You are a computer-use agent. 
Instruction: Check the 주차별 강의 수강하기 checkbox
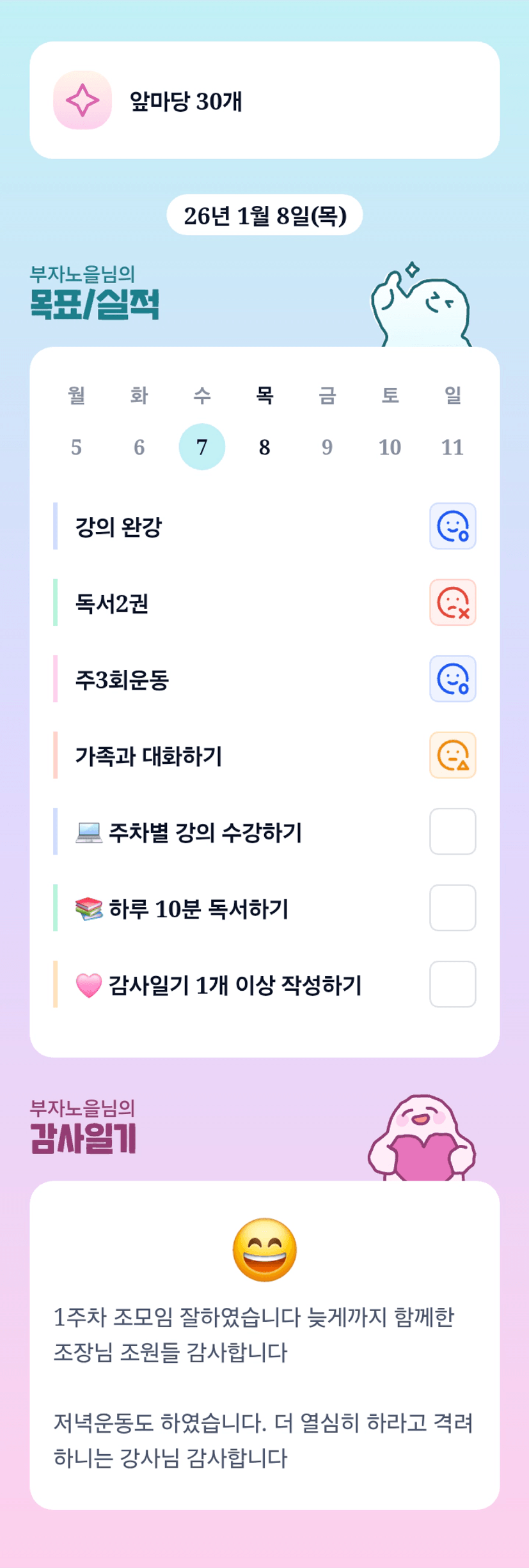452,831
